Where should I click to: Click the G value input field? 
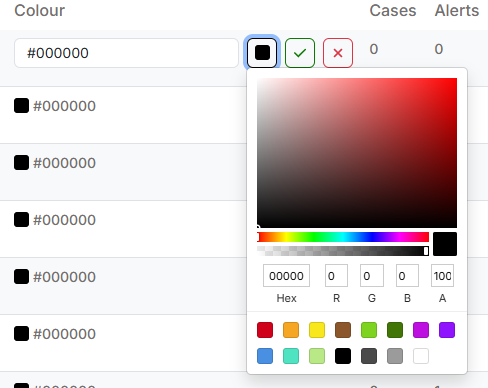[372, 276]
